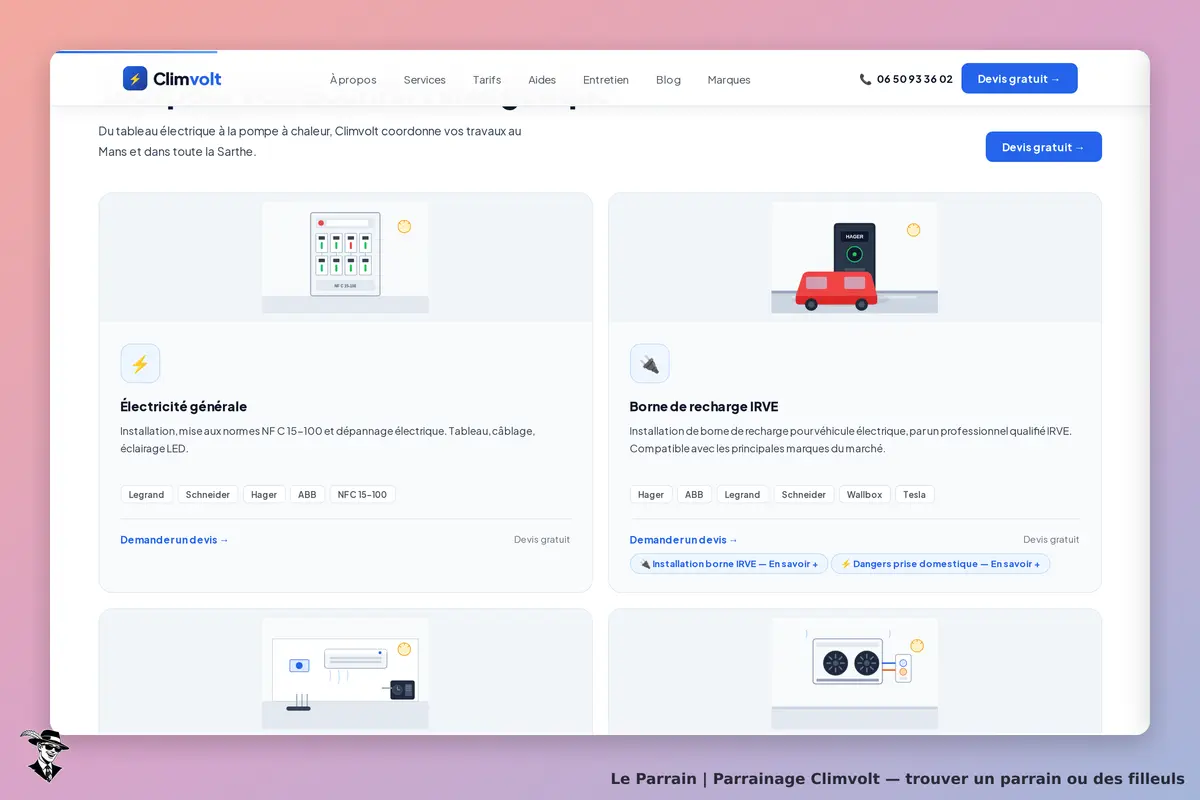Select the Schneider tag in the Électricité générale card
1200x800 pixels.
pos(208,494)
